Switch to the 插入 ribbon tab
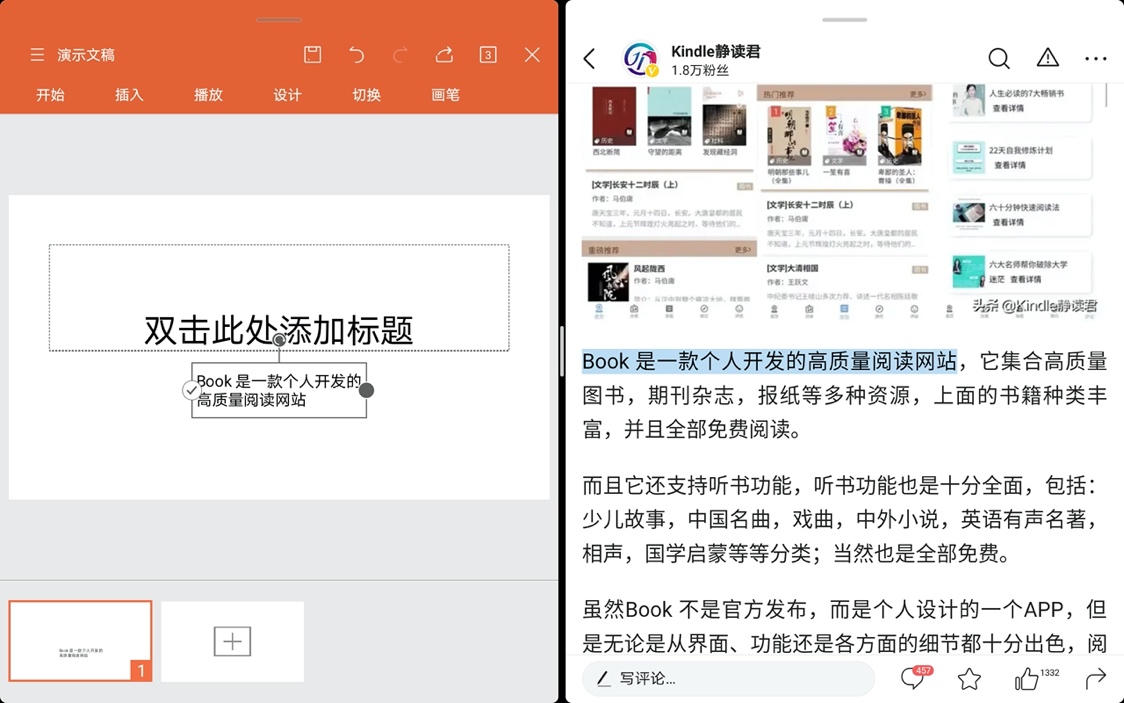1124x703 pixels. pyautogui.click(x=129, y=95)
